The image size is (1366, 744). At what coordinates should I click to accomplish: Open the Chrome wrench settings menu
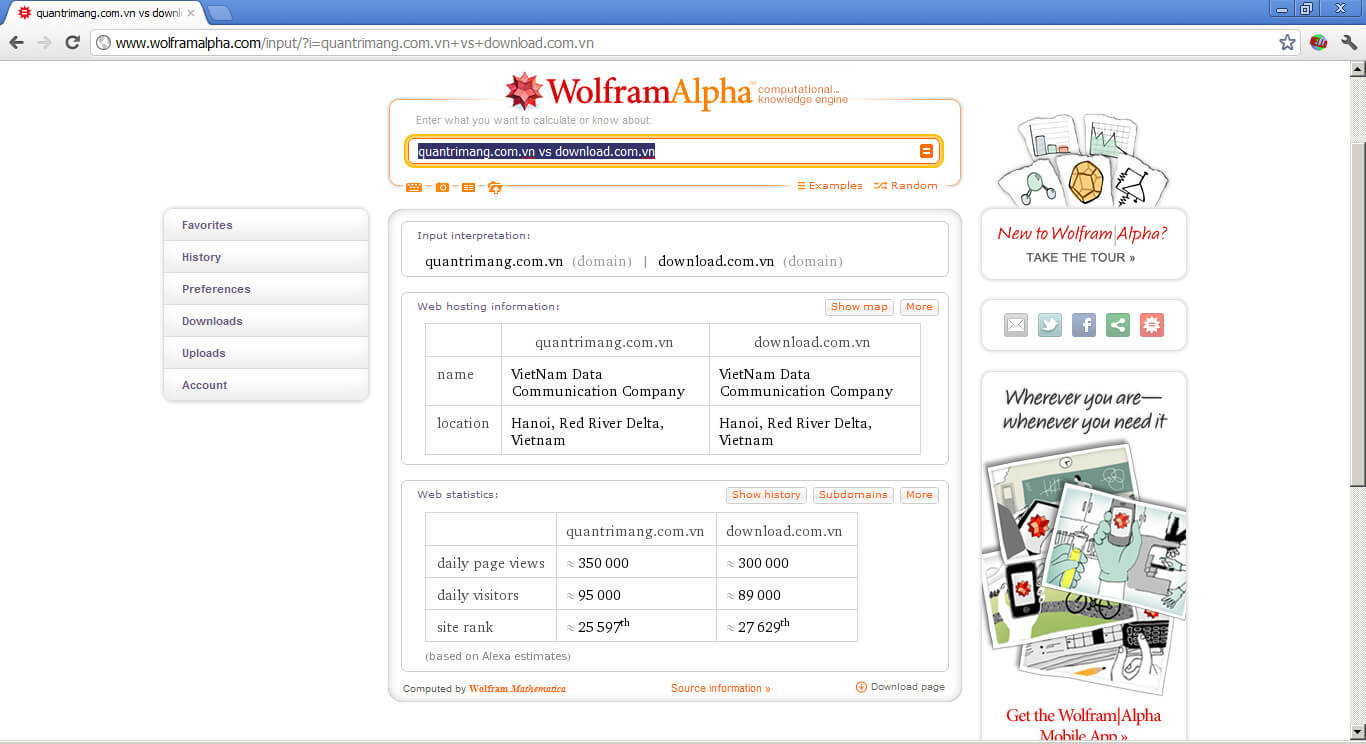click(x=1348, y=43)
